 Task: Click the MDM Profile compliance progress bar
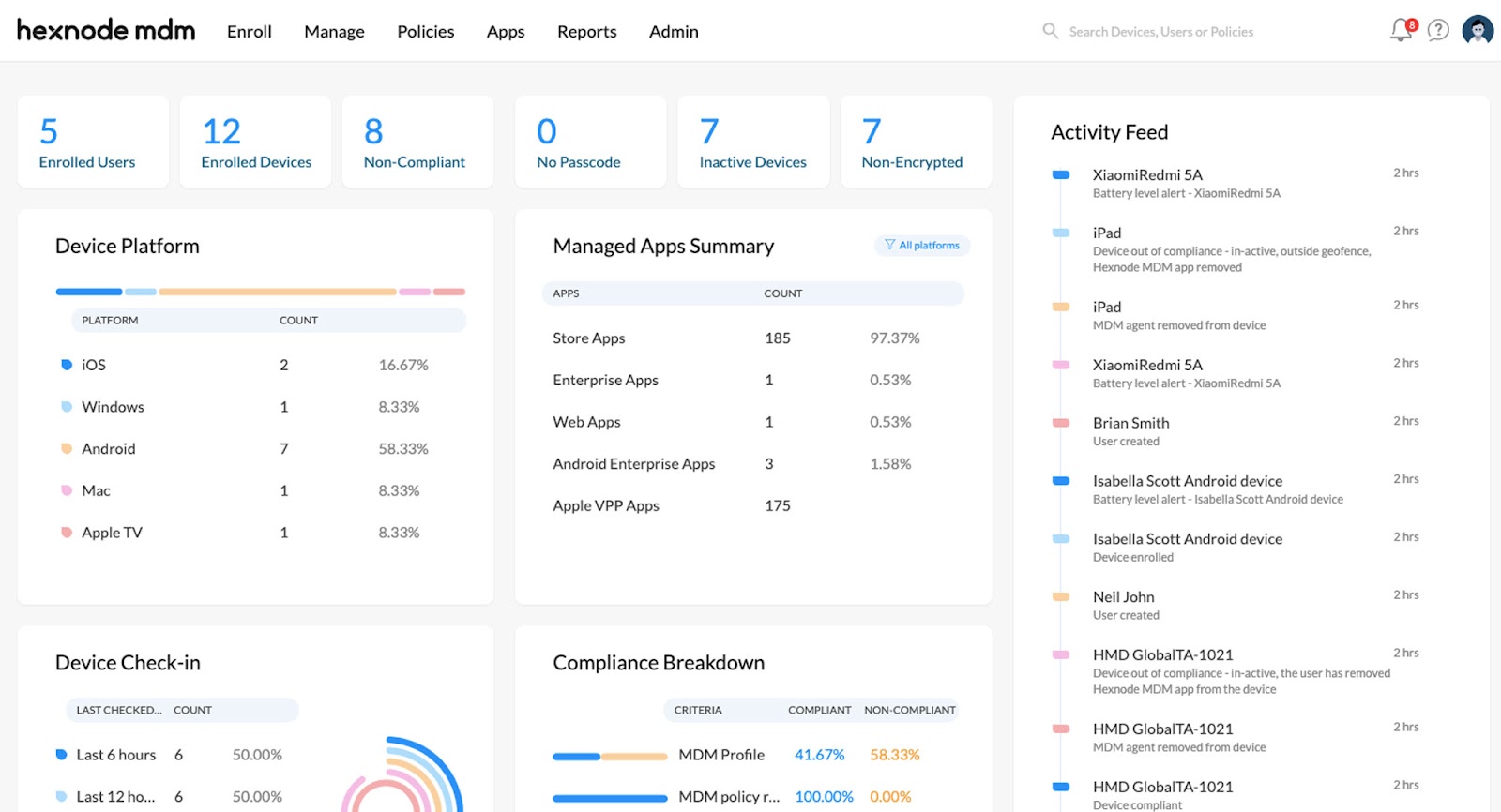(x=610, y=756)
